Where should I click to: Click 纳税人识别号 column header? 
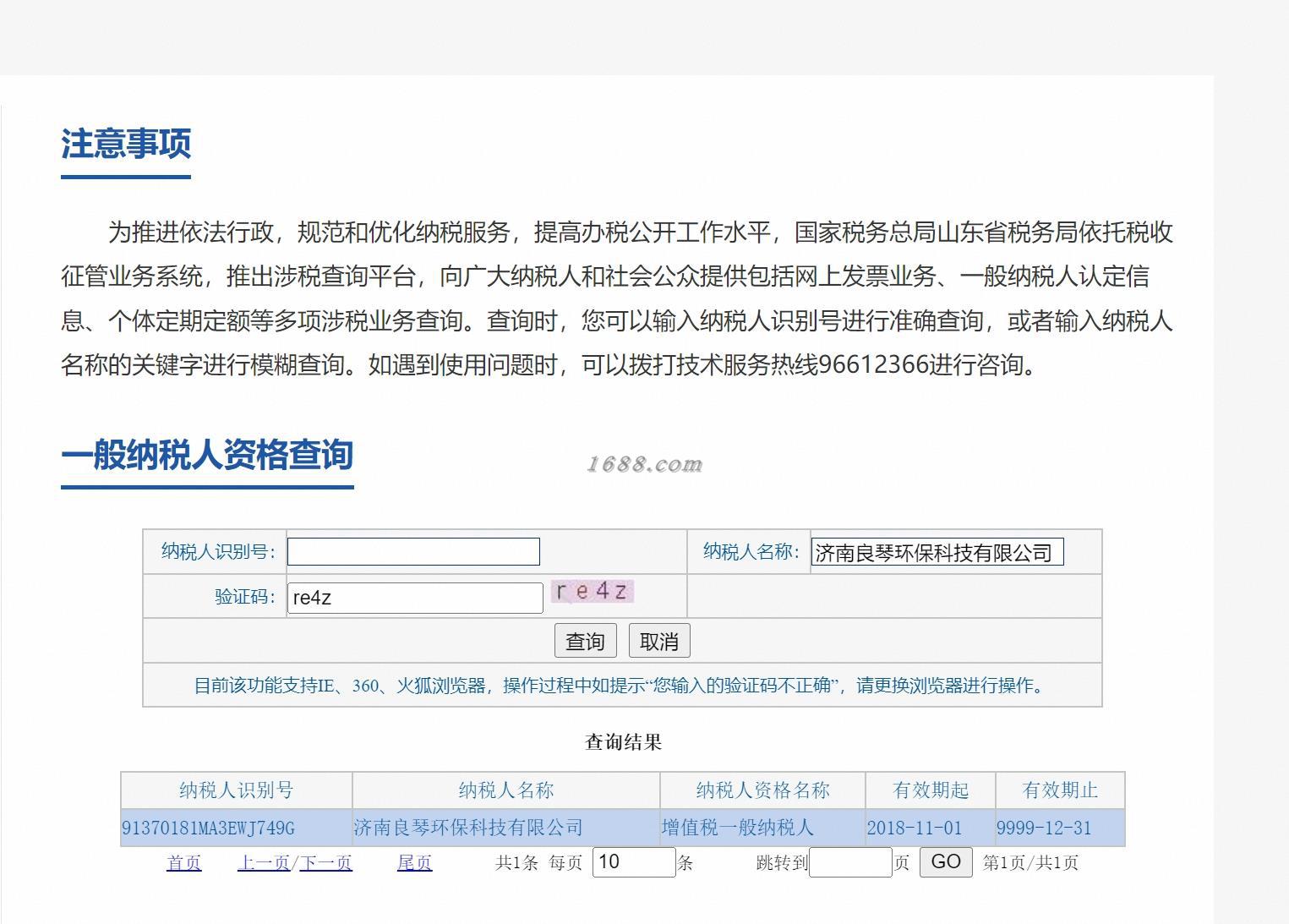[237, 790]
